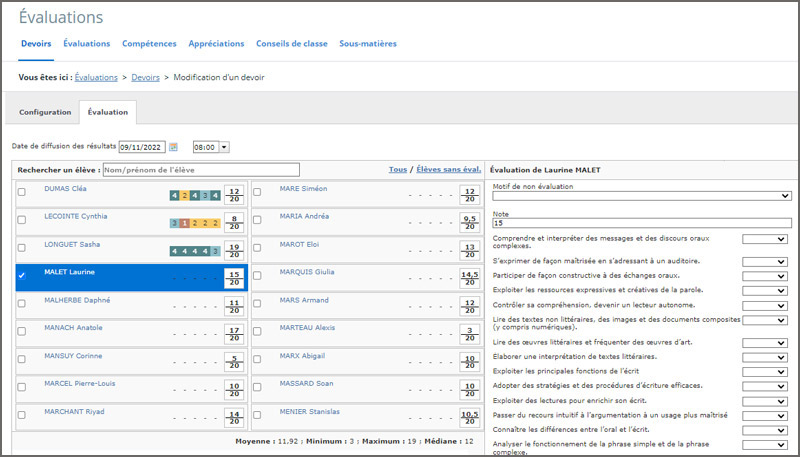Open the calendar date picker icon
This screenshot has height=457, width=800.
click(x=173, y=147)
